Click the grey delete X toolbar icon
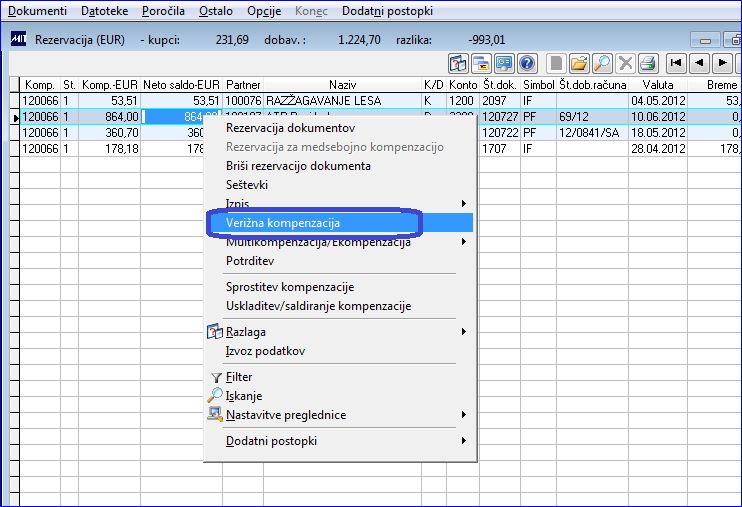Image resolution: width=742 pixels, height=507 pixels. [x=625, y=63]
